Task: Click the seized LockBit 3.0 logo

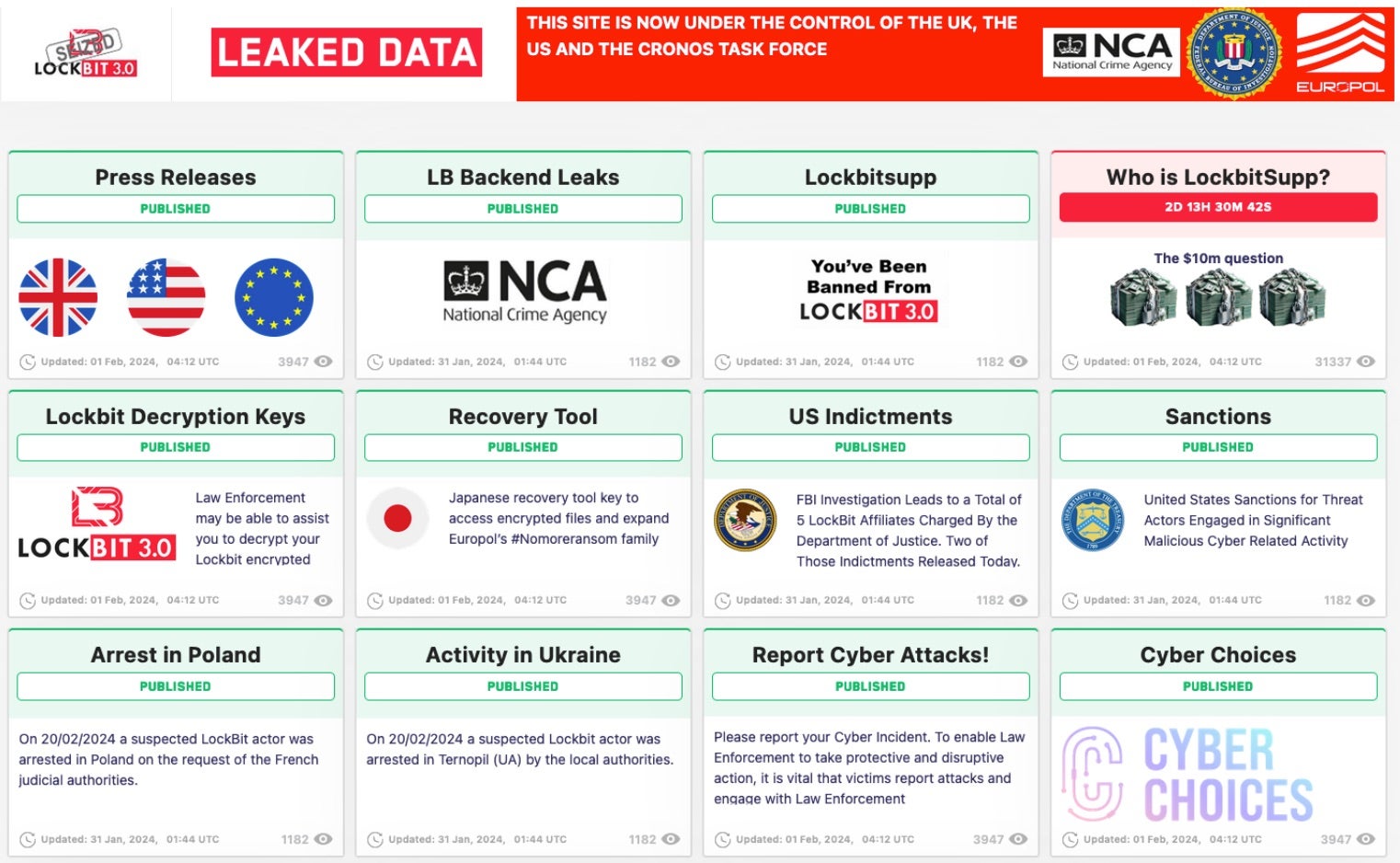Action: click(86, 54)
